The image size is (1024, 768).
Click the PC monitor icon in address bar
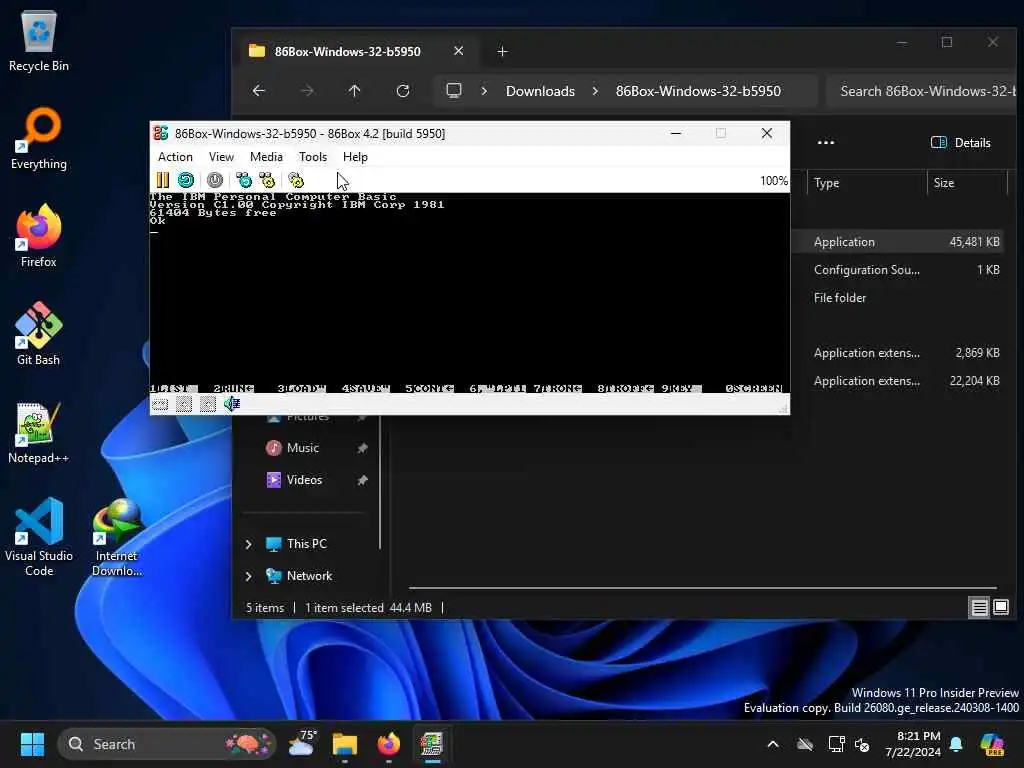pyautogui.click(x=453, y=91)
